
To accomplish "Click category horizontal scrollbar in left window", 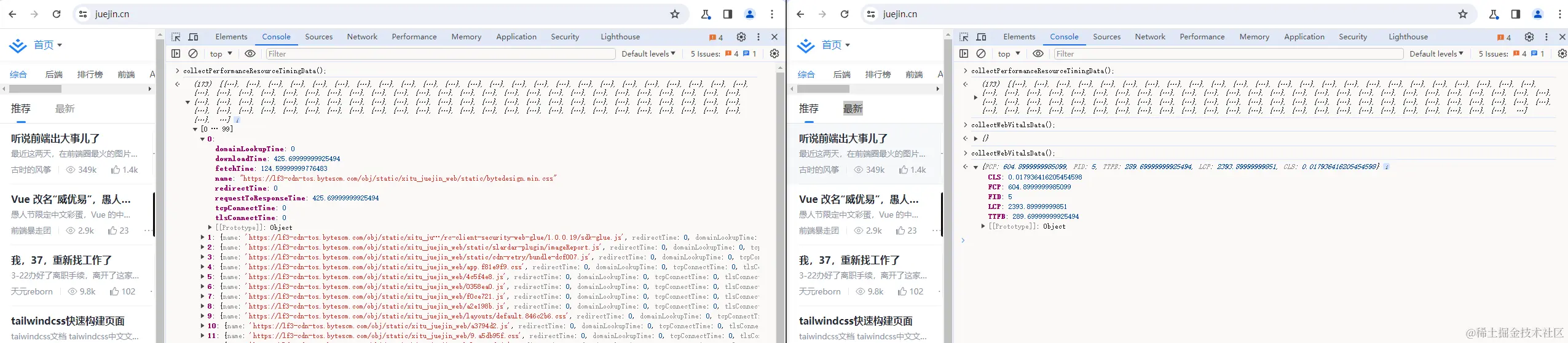I will click(x=35, y=89).
